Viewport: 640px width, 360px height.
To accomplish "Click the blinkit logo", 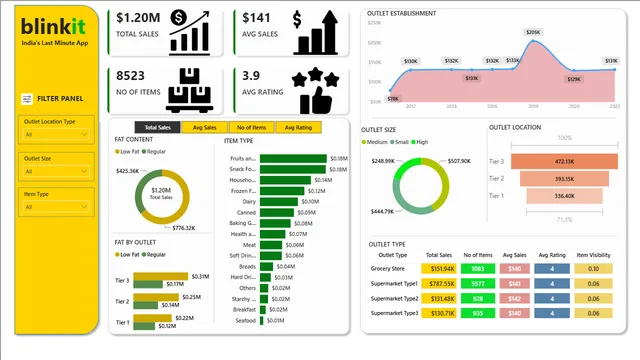I will coord(53,27).
